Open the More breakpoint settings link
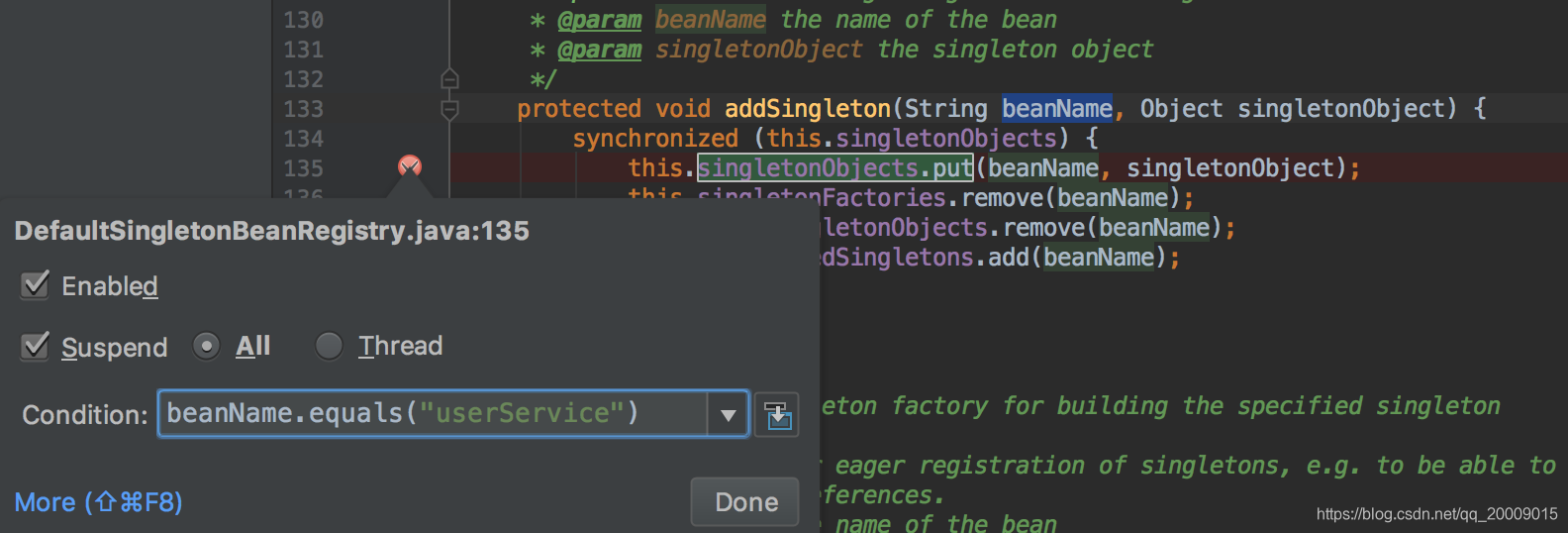This screenshot has width=1568, height=533. (x=99, y=502)
